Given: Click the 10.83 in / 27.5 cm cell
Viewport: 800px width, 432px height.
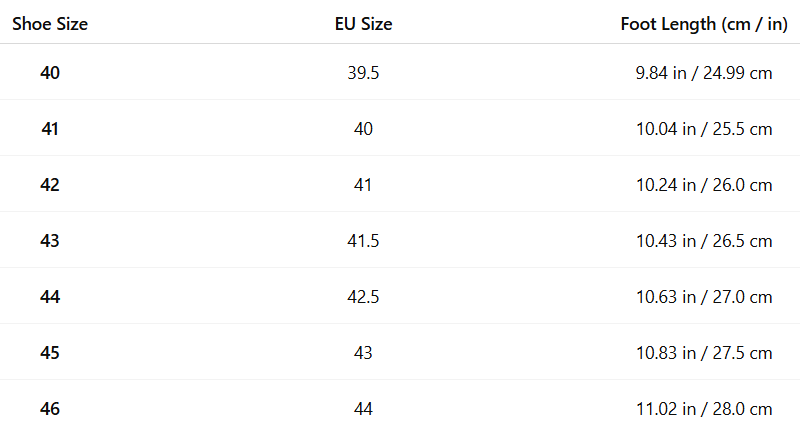Looking at the screenshot, I should point(704,353).
